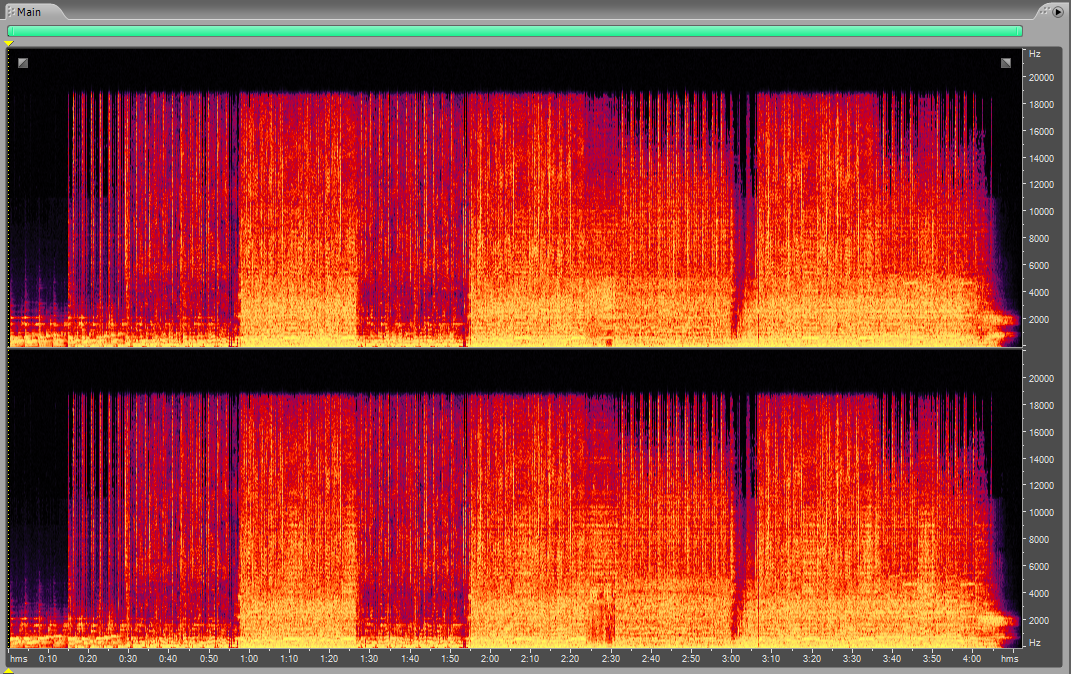The width and height of the screenshot is (1071, 674).
Task: Click the dotted grip near panel menu
Action: [x=1043, y=11]
